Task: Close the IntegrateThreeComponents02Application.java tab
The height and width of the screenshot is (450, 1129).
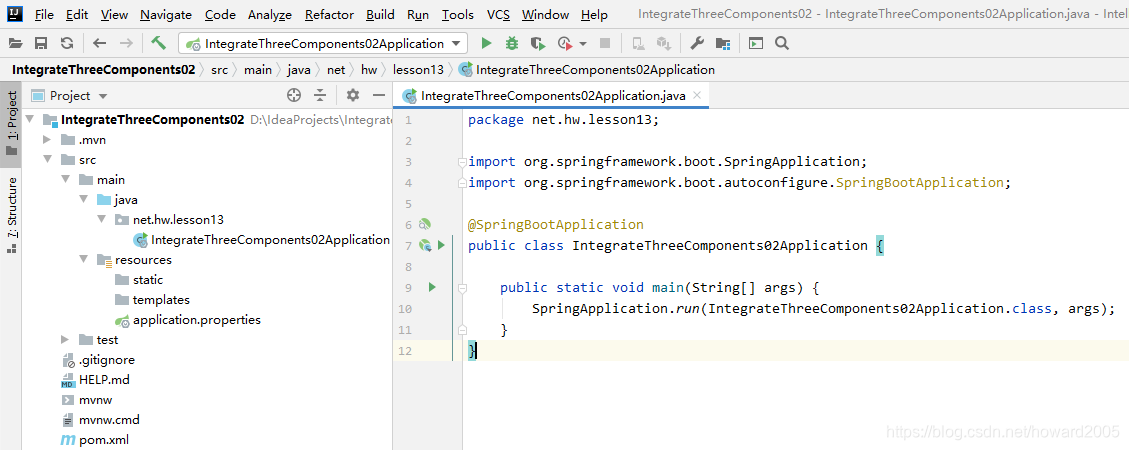Action: pos(697,95)
